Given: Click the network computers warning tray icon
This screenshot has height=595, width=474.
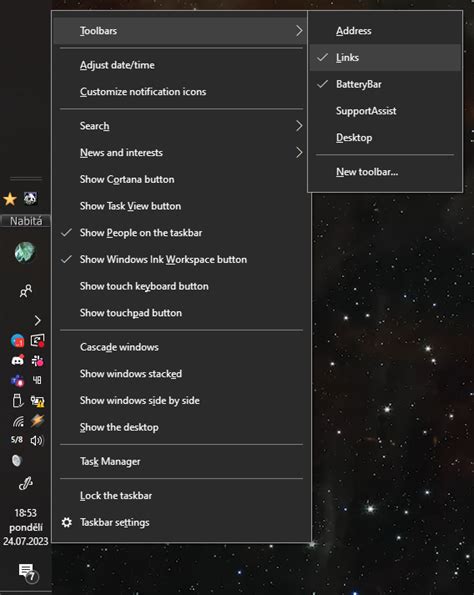Looking at the screenshot, I should [x=37, y=401].
